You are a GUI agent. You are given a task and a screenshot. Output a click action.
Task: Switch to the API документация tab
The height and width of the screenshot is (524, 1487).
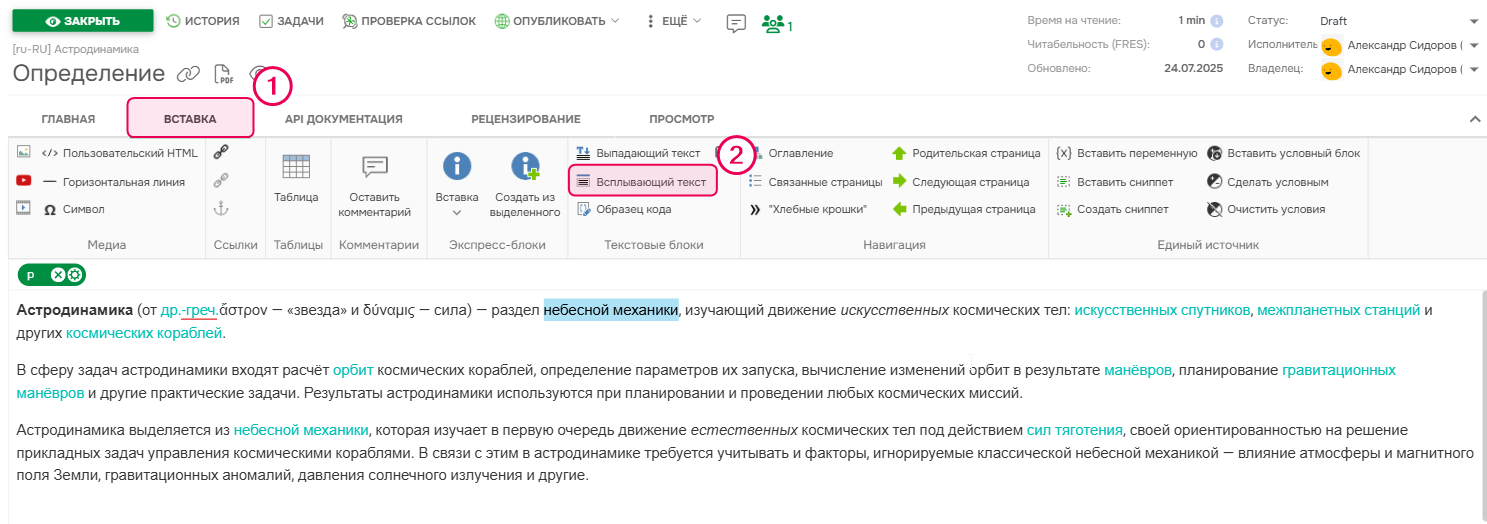coord(344,119)
